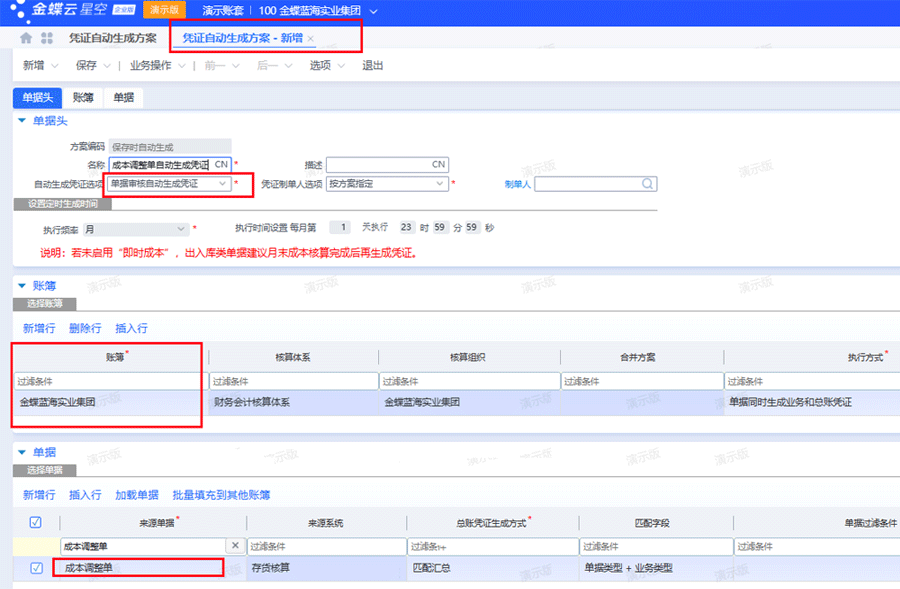Collapse the 单据头 section
Screen dimensions: 900x589
[22, 122]
